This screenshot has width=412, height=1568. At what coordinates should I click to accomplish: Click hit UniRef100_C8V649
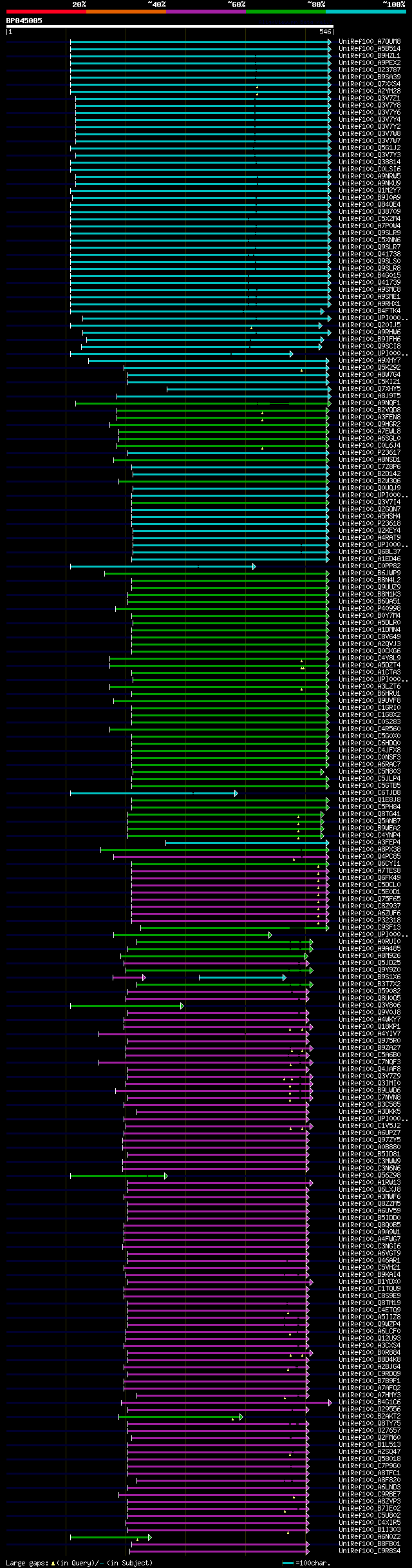[370, 637]
